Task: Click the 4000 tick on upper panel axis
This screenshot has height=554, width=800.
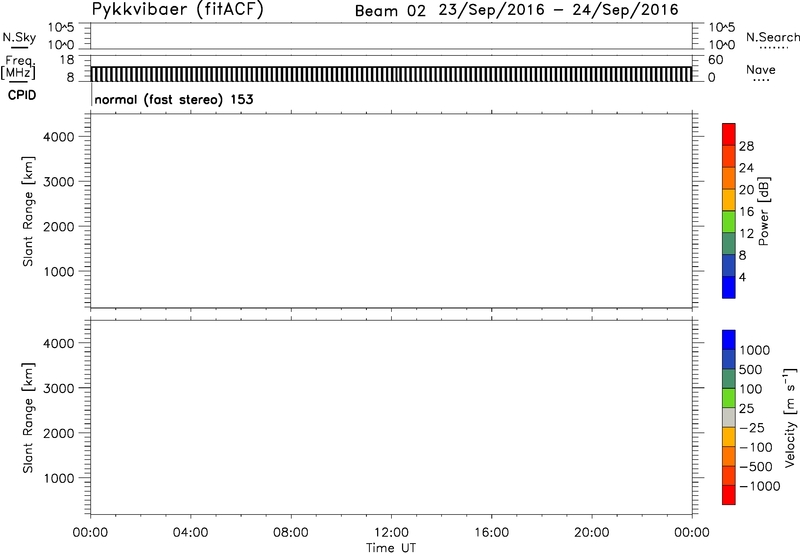Action: 59,137
